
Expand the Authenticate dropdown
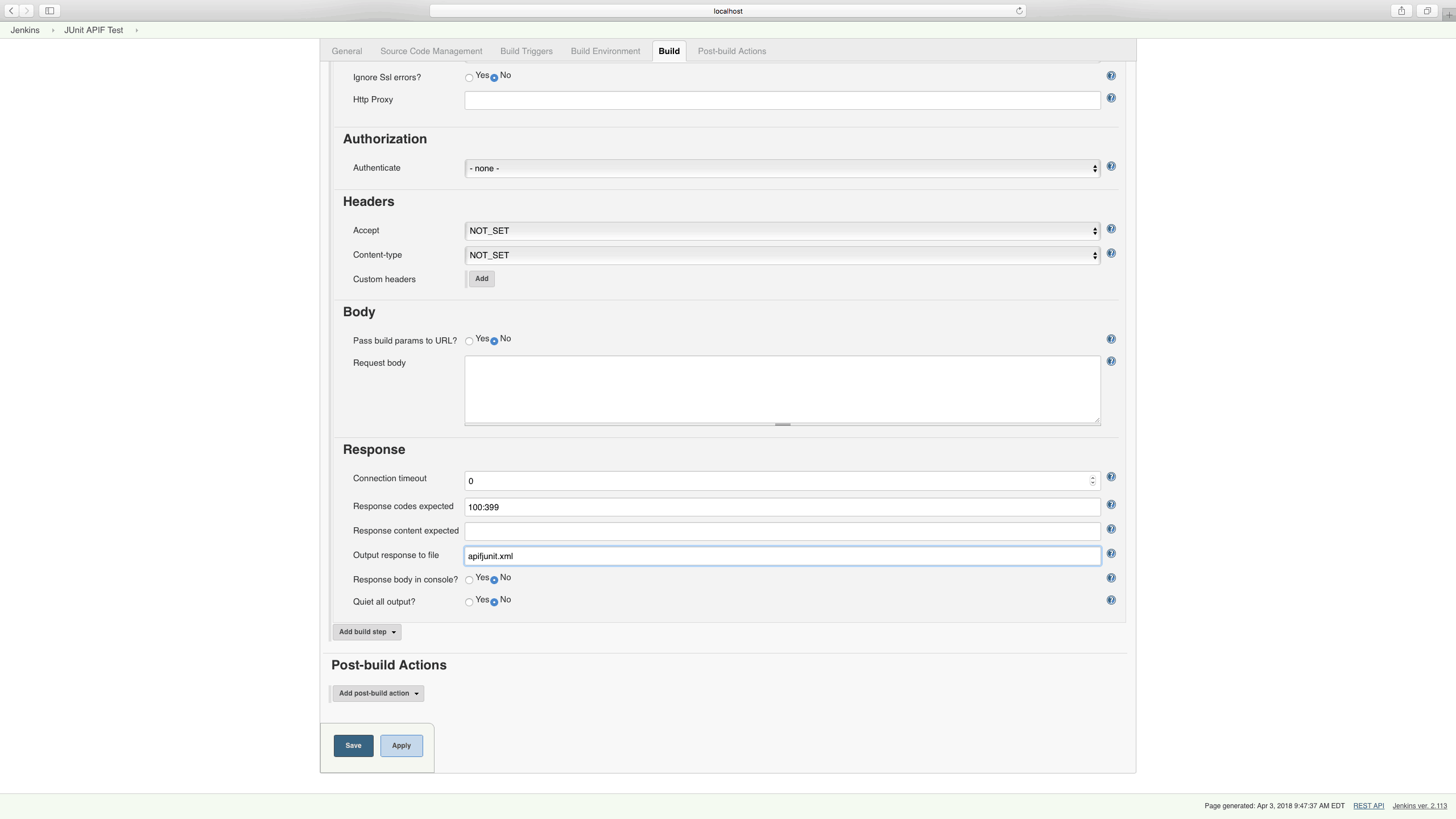point(783,168)
